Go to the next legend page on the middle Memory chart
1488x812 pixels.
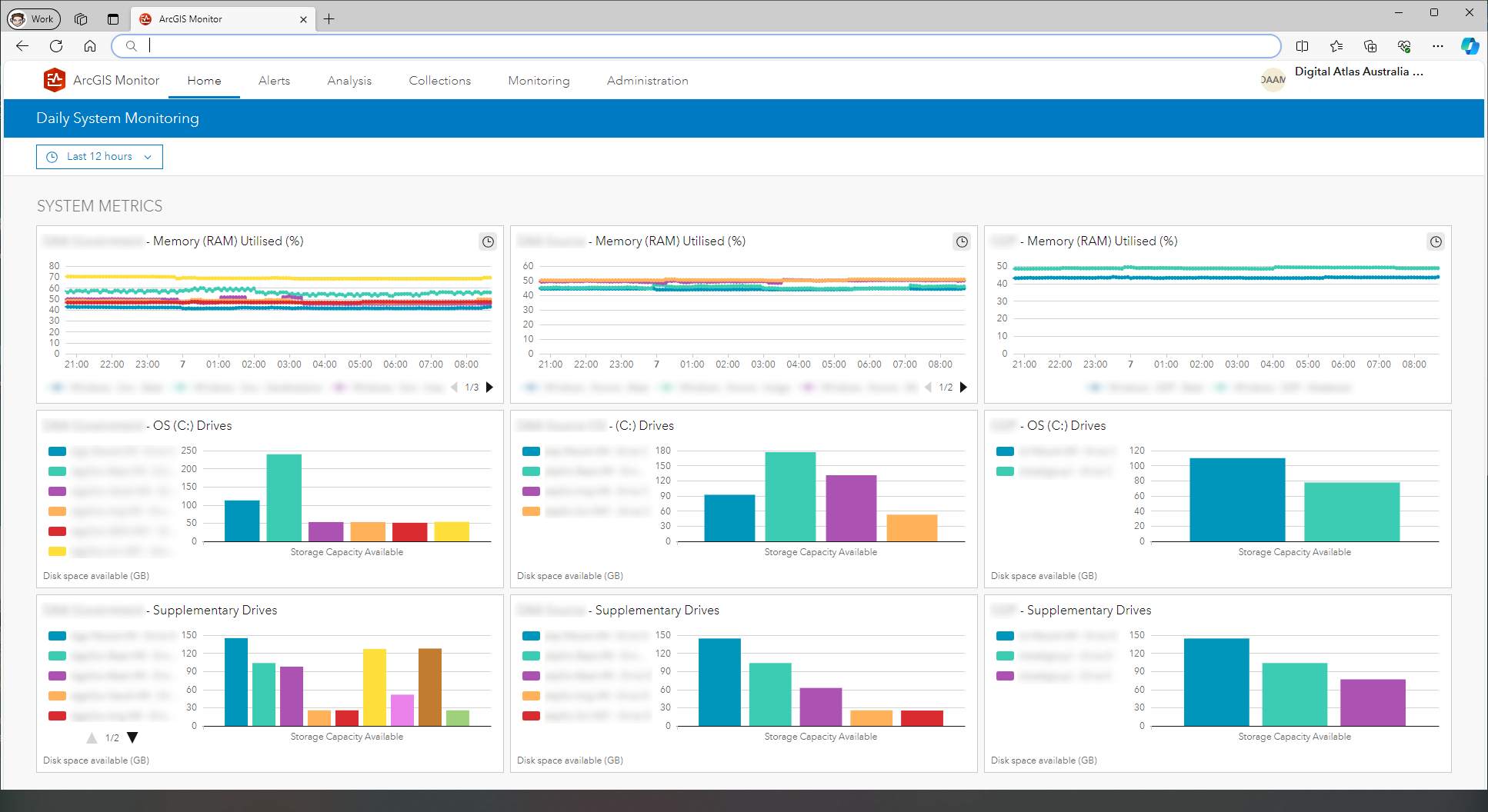tap(964, 388)
